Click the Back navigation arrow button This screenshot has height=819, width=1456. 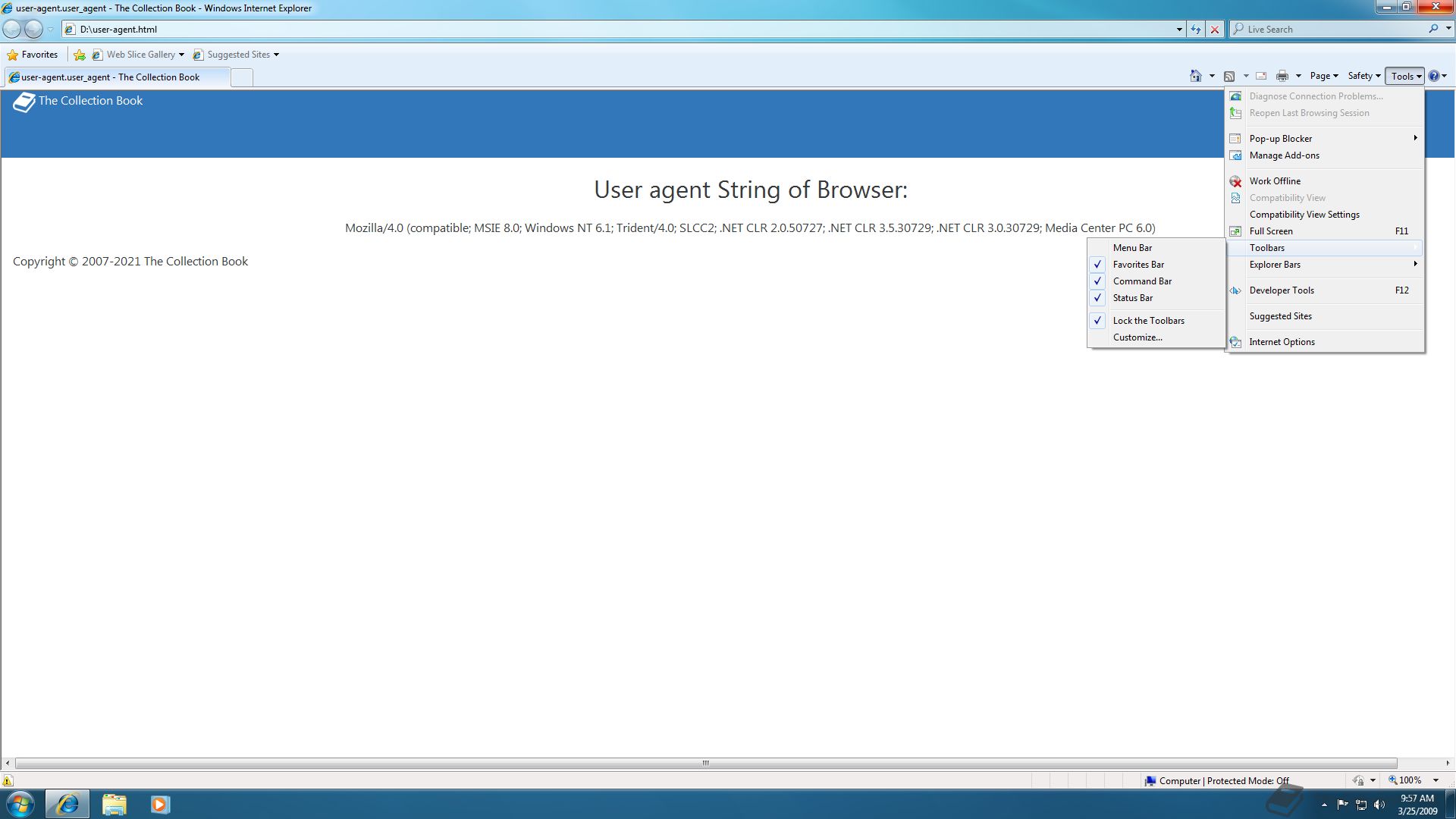(x=11, y=29)
